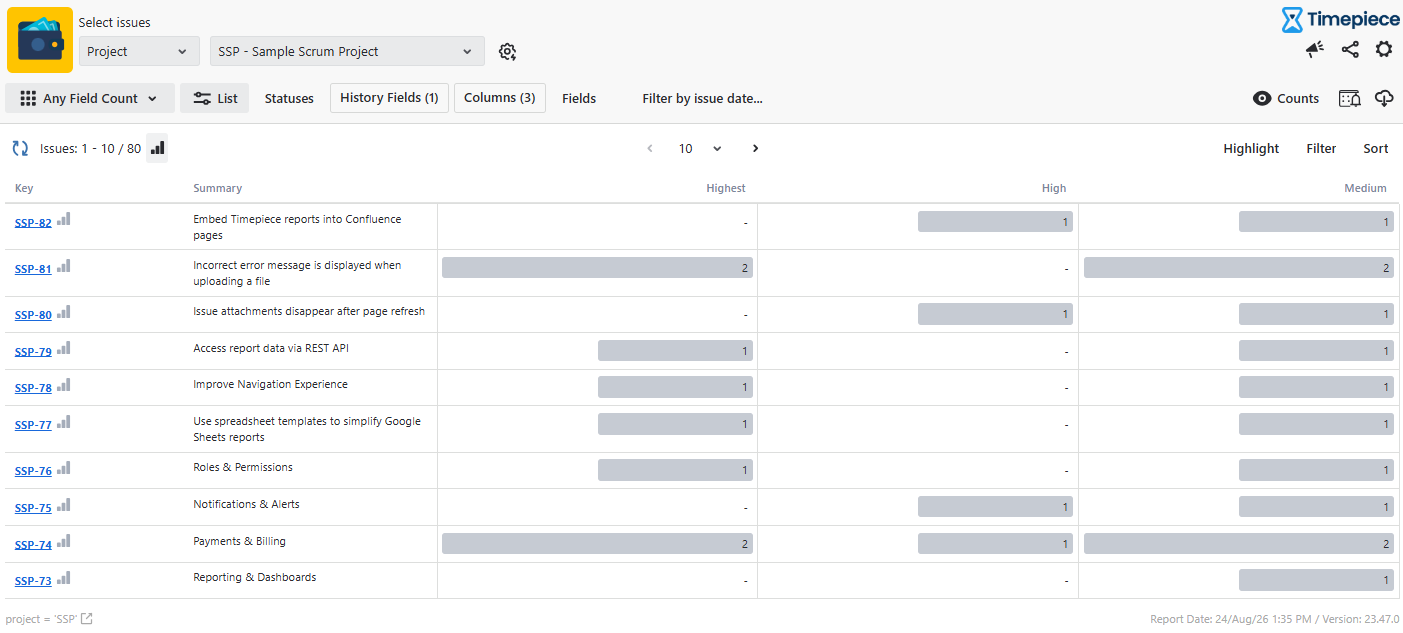Click the Report Date version text
1403x633 pixels.
1275,619
